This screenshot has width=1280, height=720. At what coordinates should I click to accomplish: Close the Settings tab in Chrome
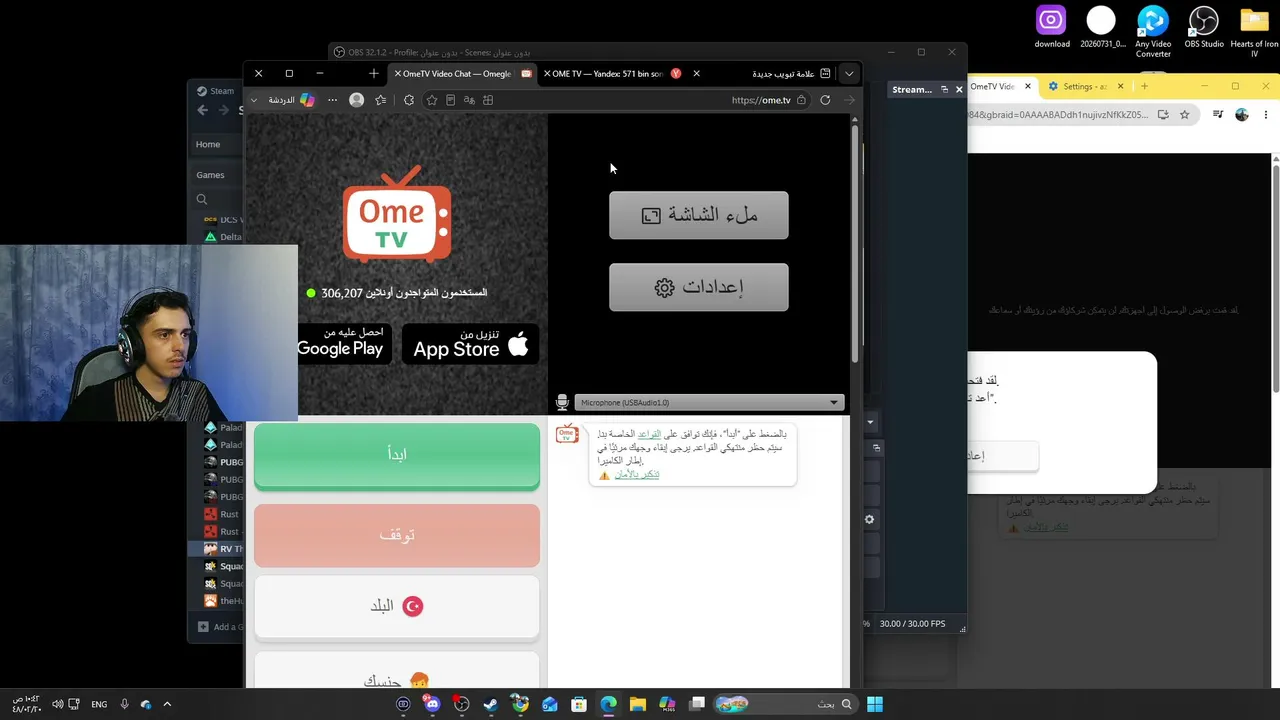[1120, 86]
